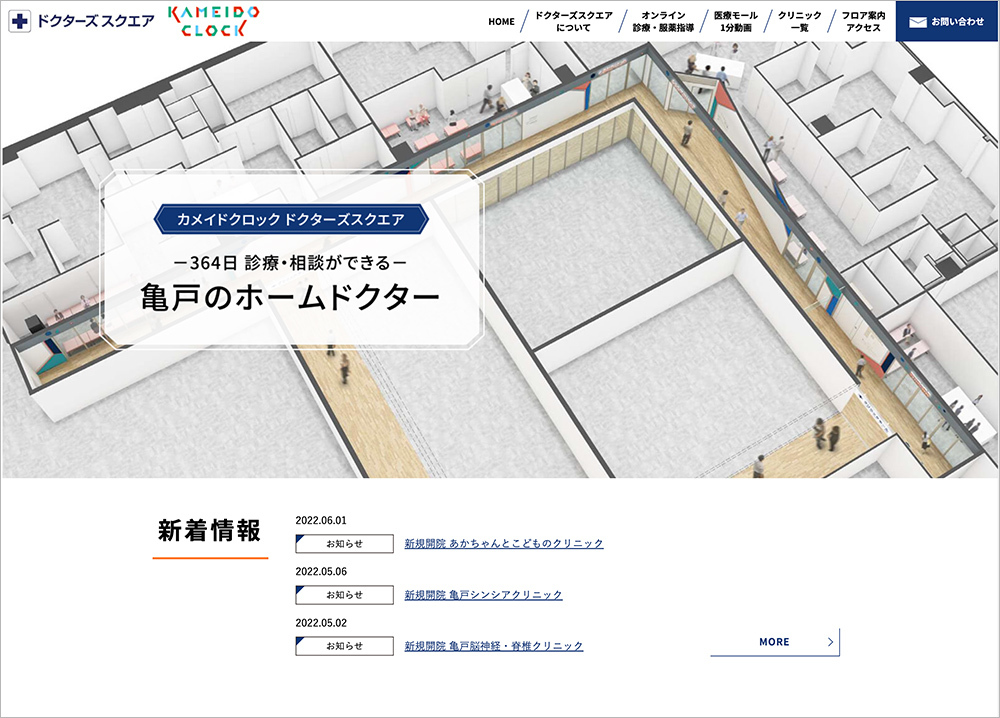Open the HOME menu item
The image size is (1000, 718).
coord(501,21)
